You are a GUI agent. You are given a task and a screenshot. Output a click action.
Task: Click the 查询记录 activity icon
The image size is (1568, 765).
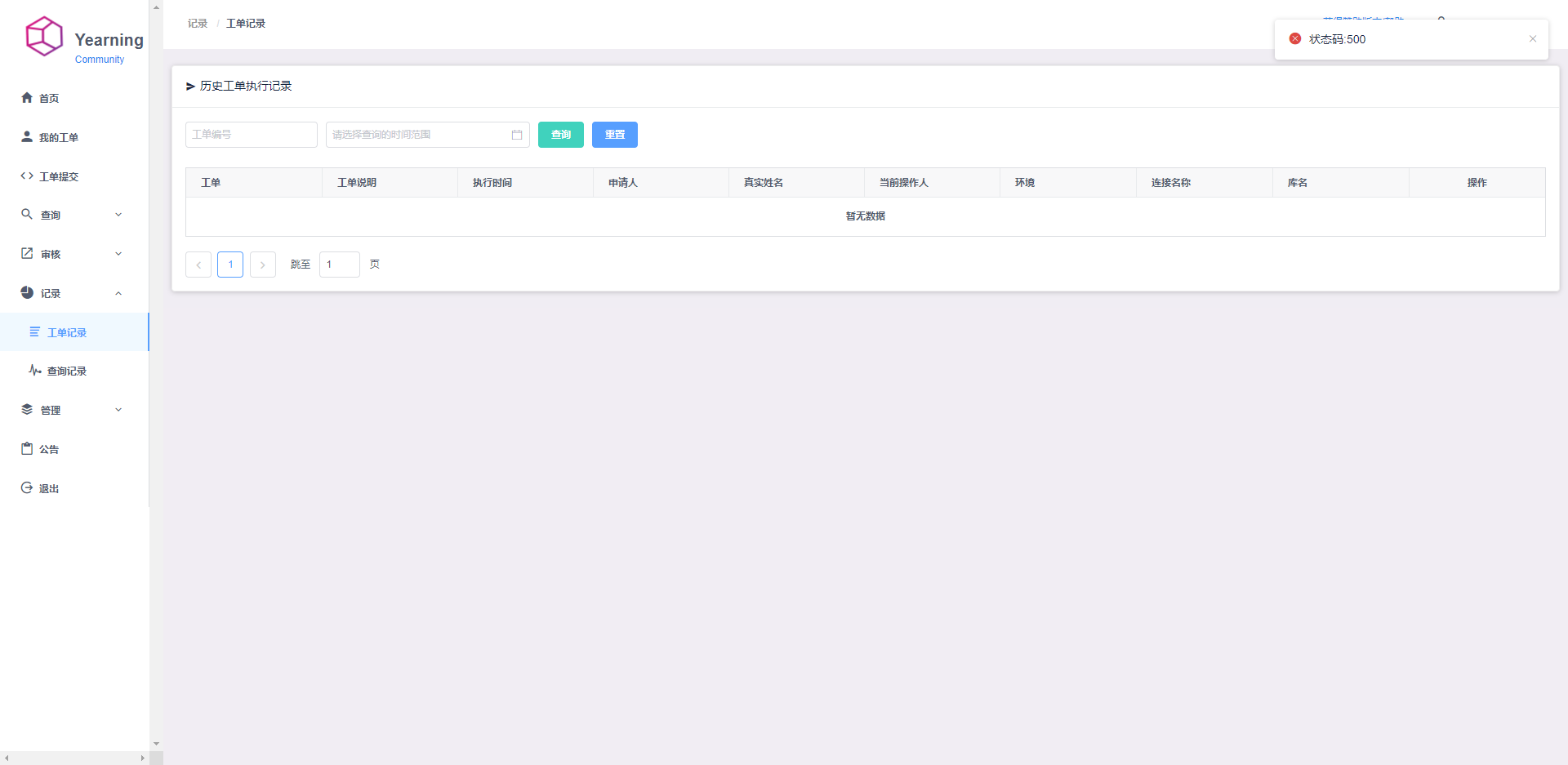point(33,370)
